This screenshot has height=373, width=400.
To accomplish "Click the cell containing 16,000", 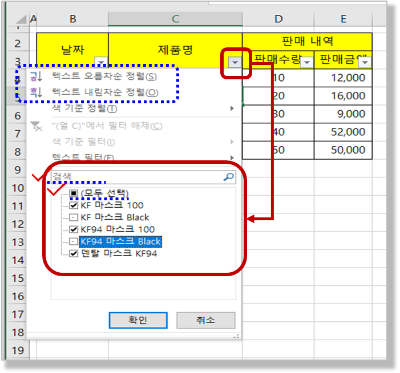I will 343,96.
